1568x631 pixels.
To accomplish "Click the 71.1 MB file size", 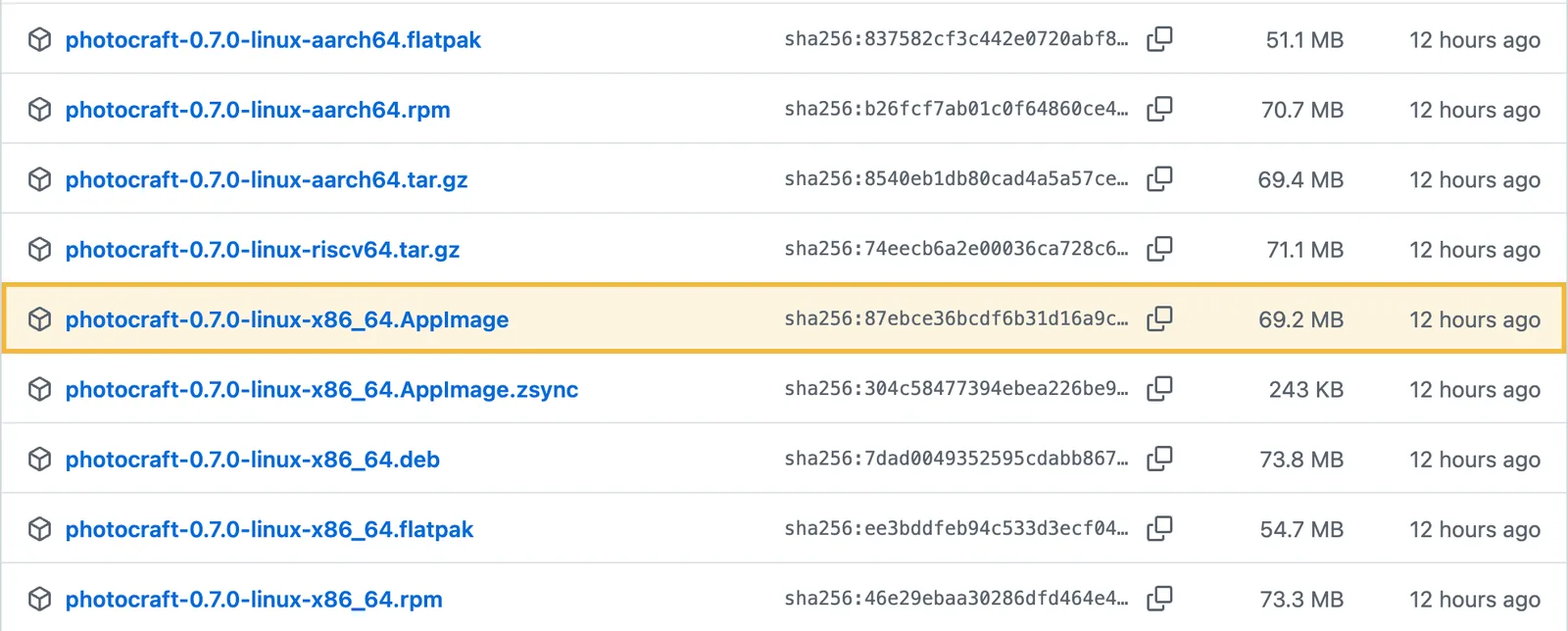I will [x=1304, y=250].
